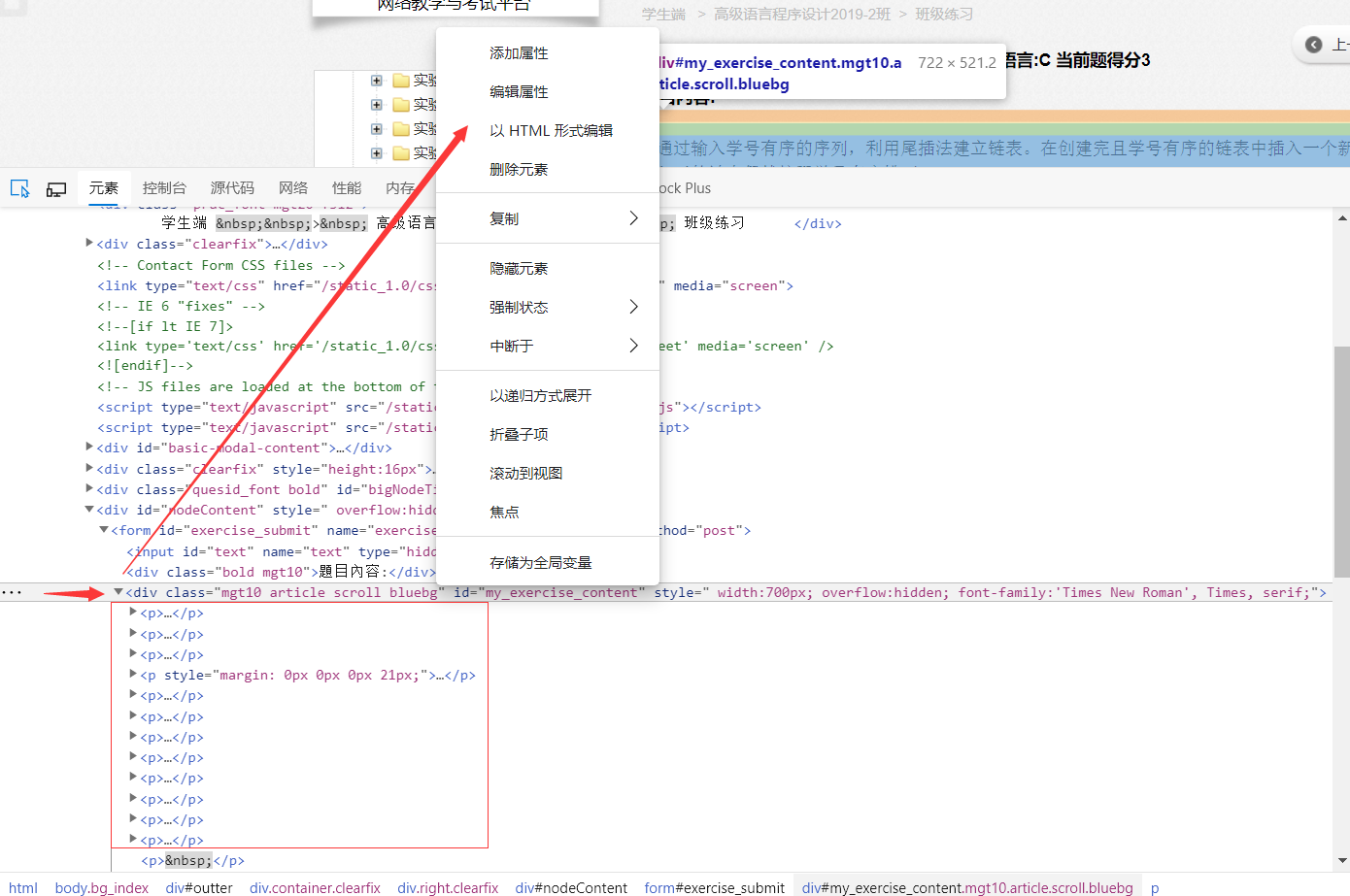
Task: Expand the div id="basic-modal-content" node
Action: (x=89, y=448)
